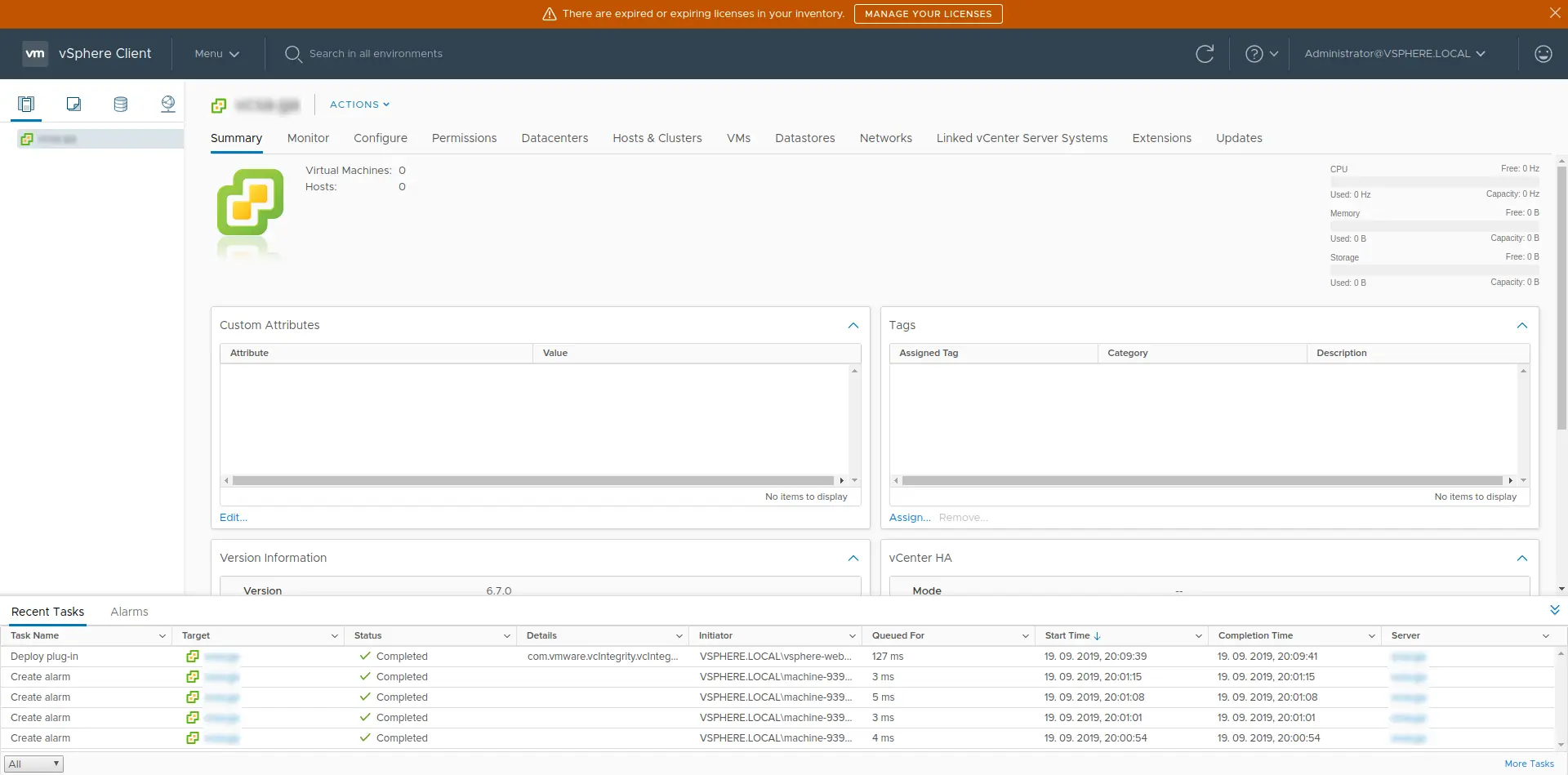This screenshot has width=1568, height=775.
Task: Click VSPHERE.LOCAL\vsphere-web initiator cell
Action: [x=776, y=656]
